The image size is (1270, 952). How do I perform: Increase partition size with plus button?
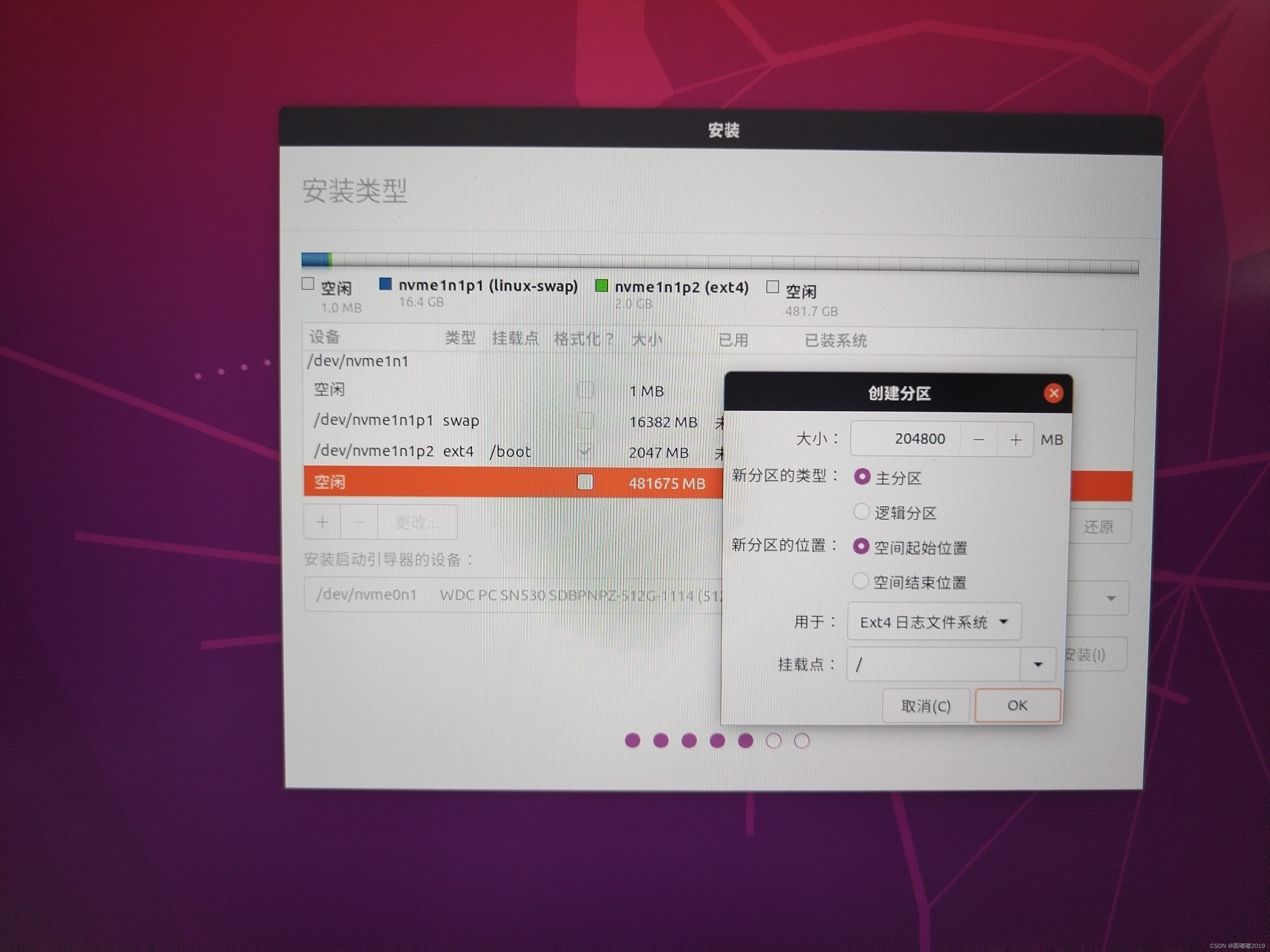point(1015,440)
